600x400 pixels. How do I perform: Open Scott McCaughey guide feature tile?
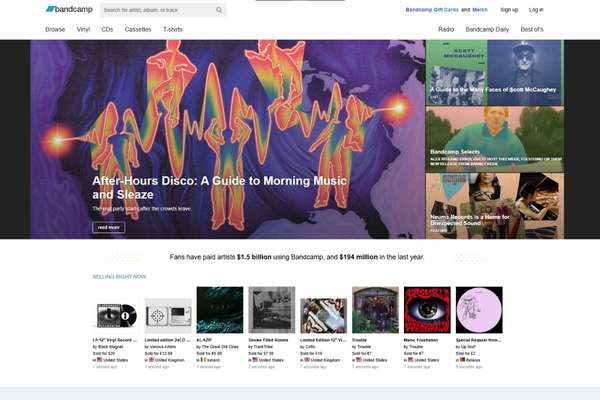pos(494,72)
